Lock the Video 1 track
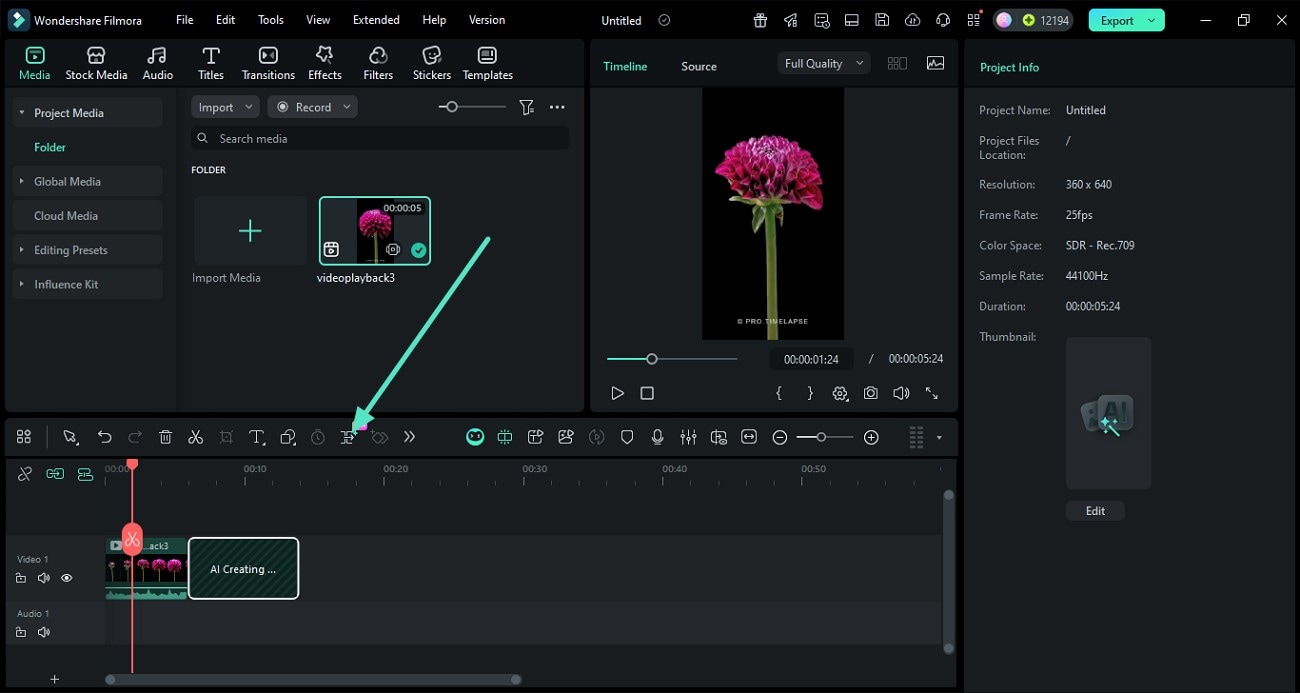1300x693 pixels. 21,578
